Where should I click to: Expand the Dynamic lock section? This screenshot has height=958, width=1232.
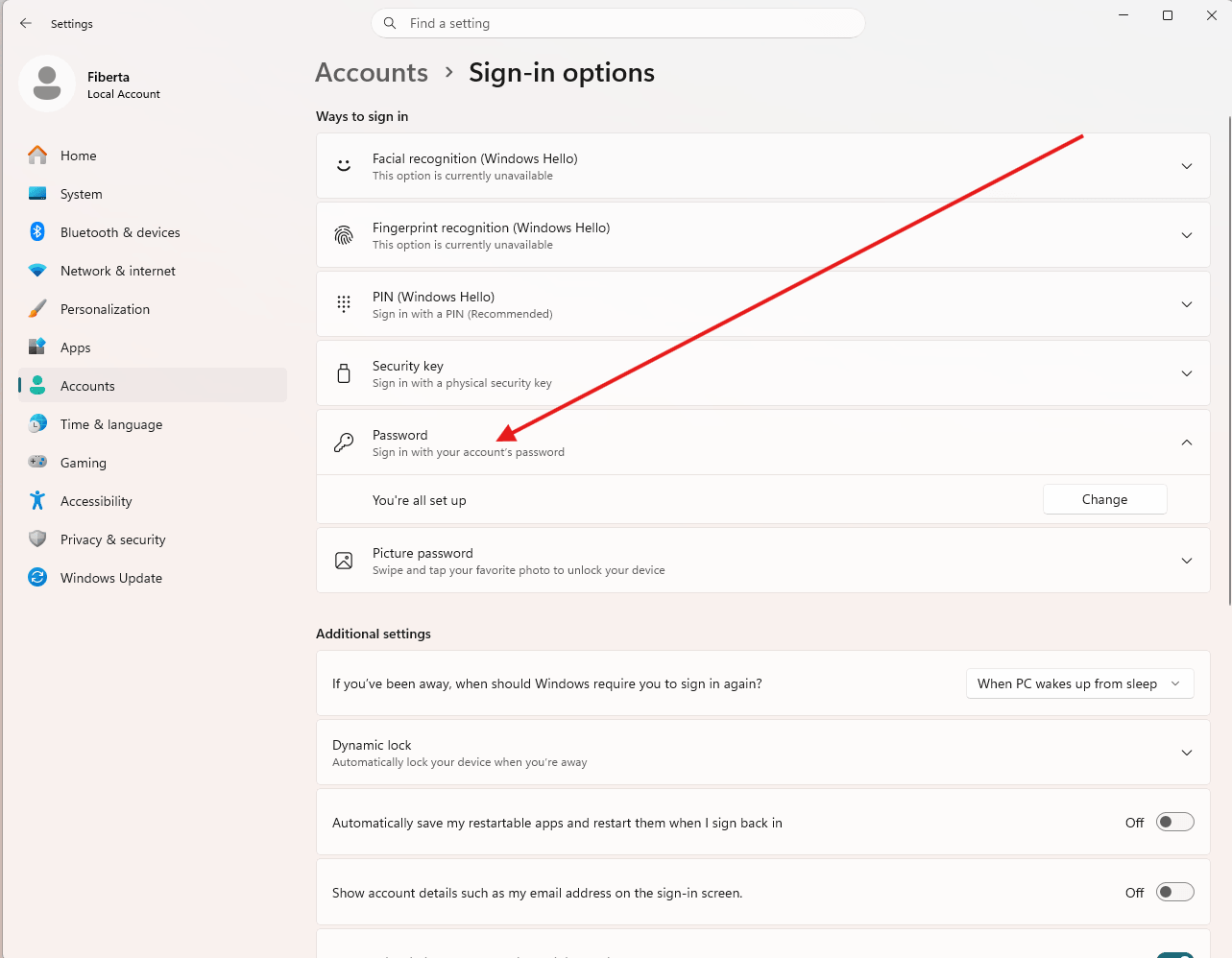pyautogui.click(x=1186, y=753)
